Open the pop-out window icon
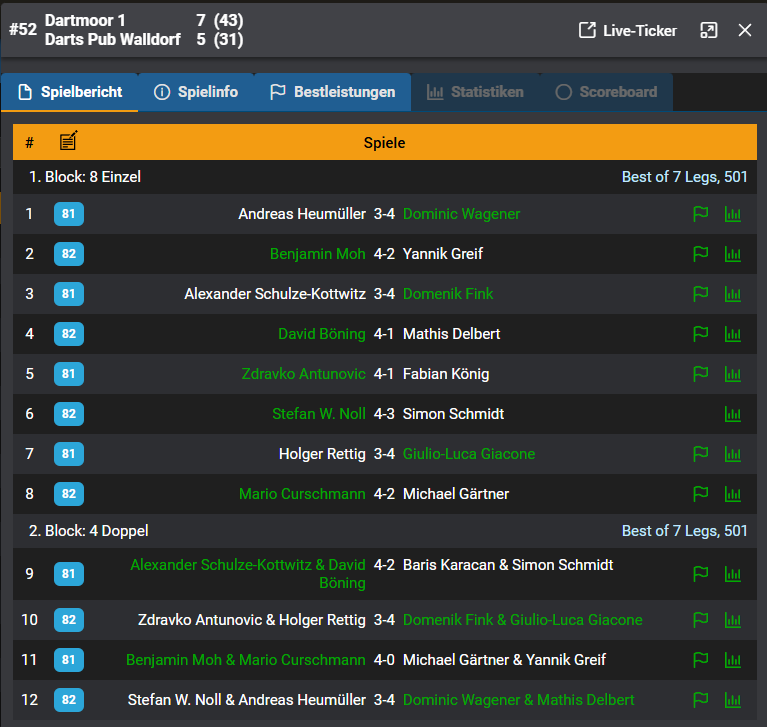The image size is (767, 727). [709, 30]
